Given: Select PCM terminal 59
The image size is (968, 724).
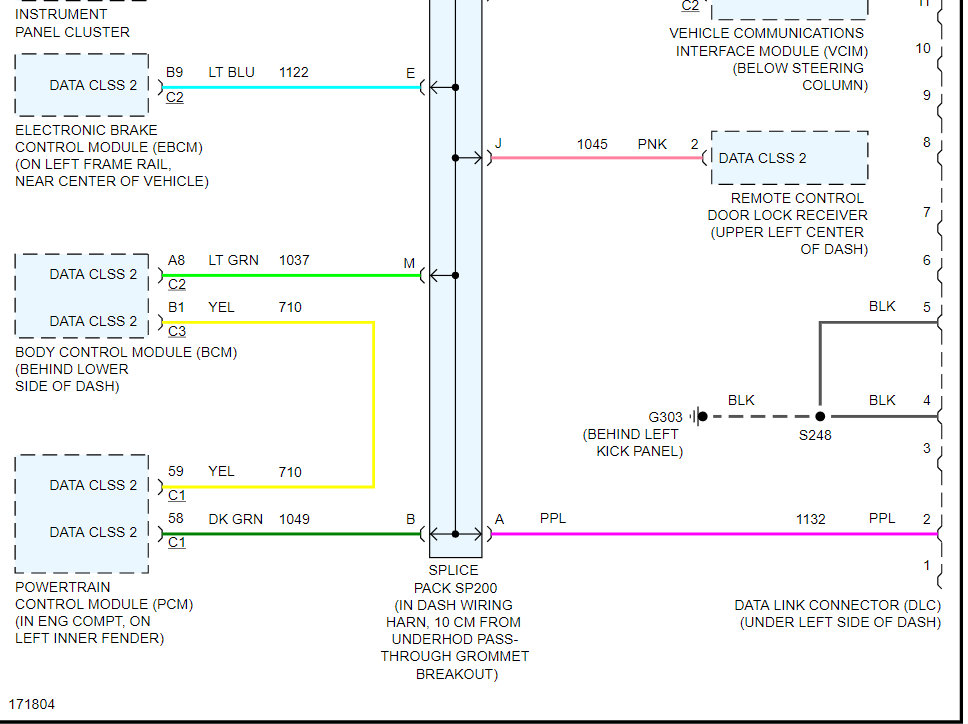Looking at the screenshot, I should (176, 472).
